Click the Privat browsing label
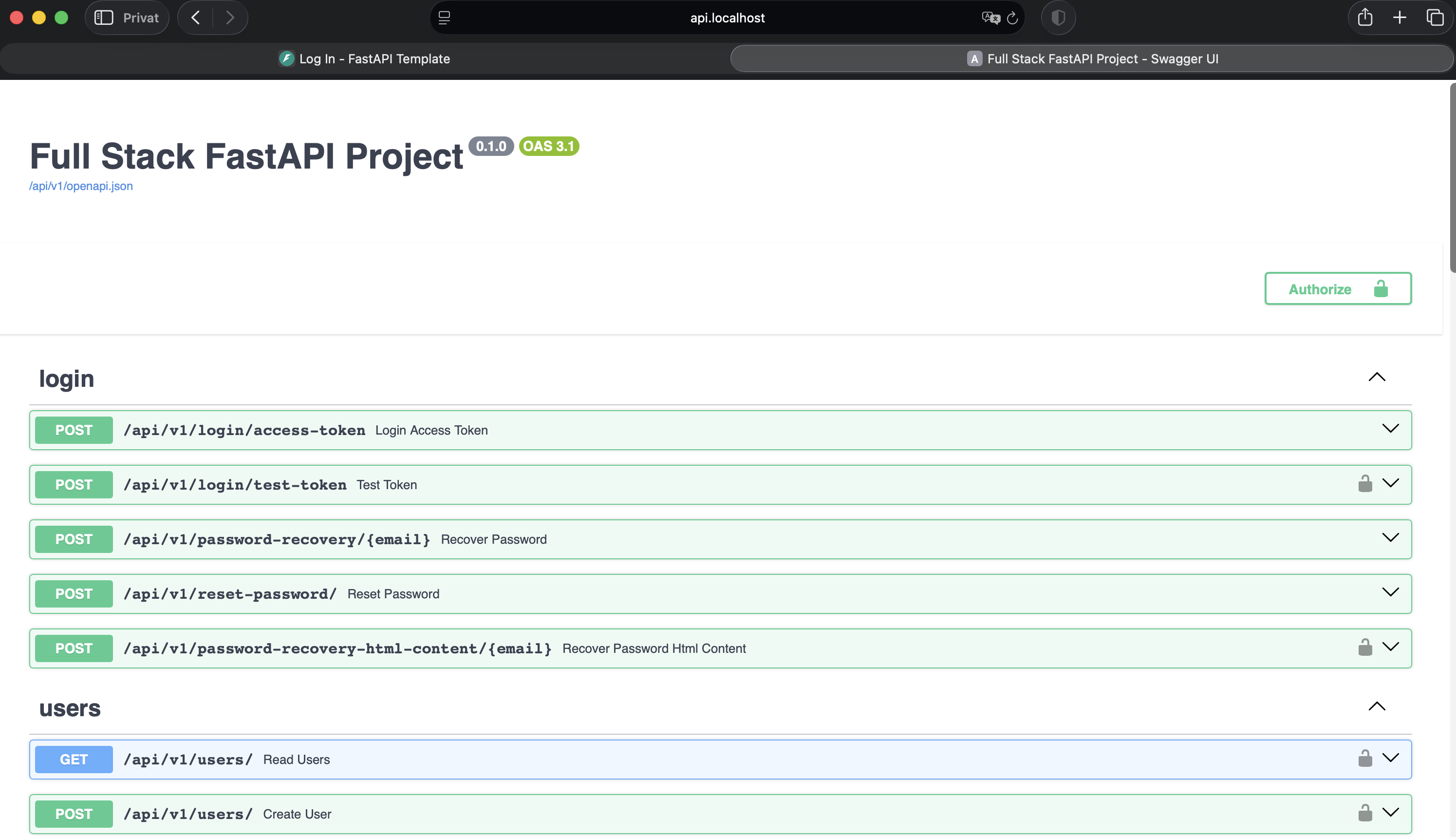Image resolution: width=1456 pixels, height=837 pixels. tap(141, 18)
